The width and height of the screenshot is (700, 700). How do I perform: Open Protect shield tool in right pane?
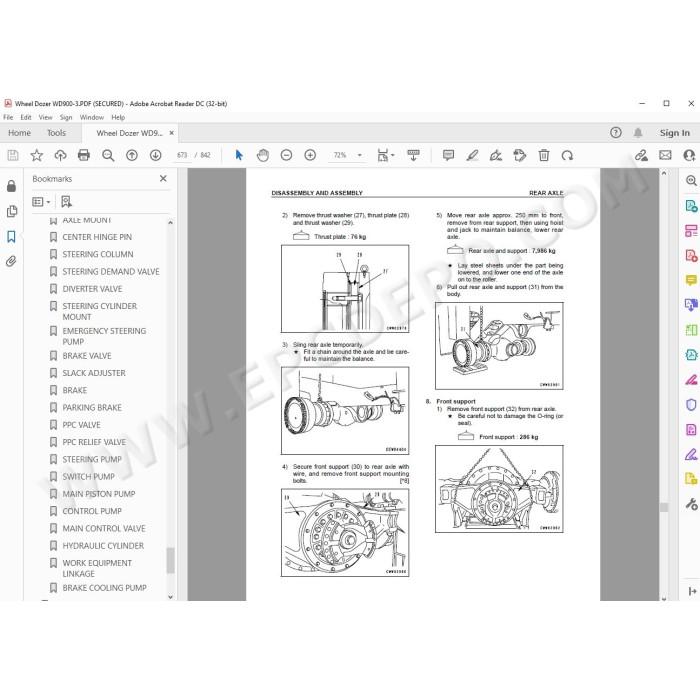point(691,404)
